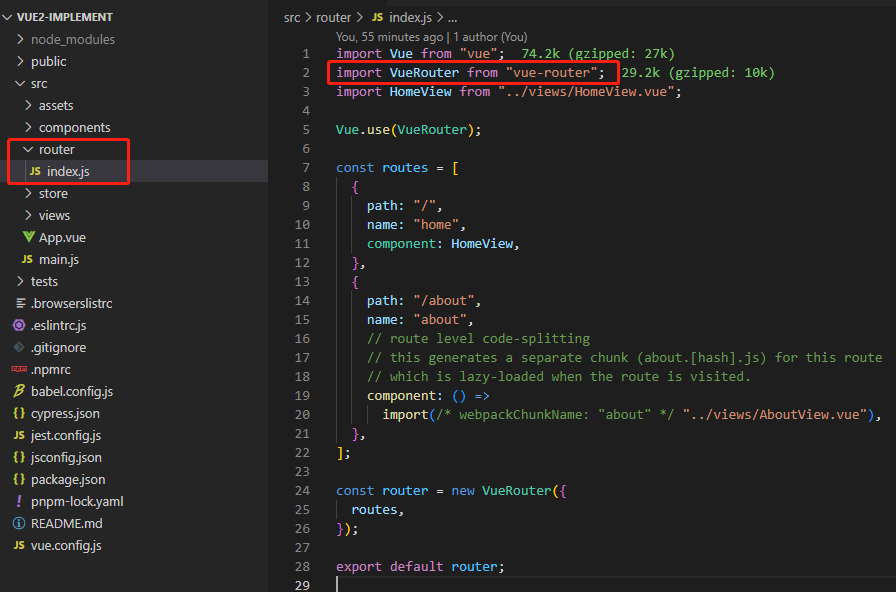Click the JS icon in the breadcrumb
The width and height of the screenshot is (896, 592).
click(x=377, y=18)
